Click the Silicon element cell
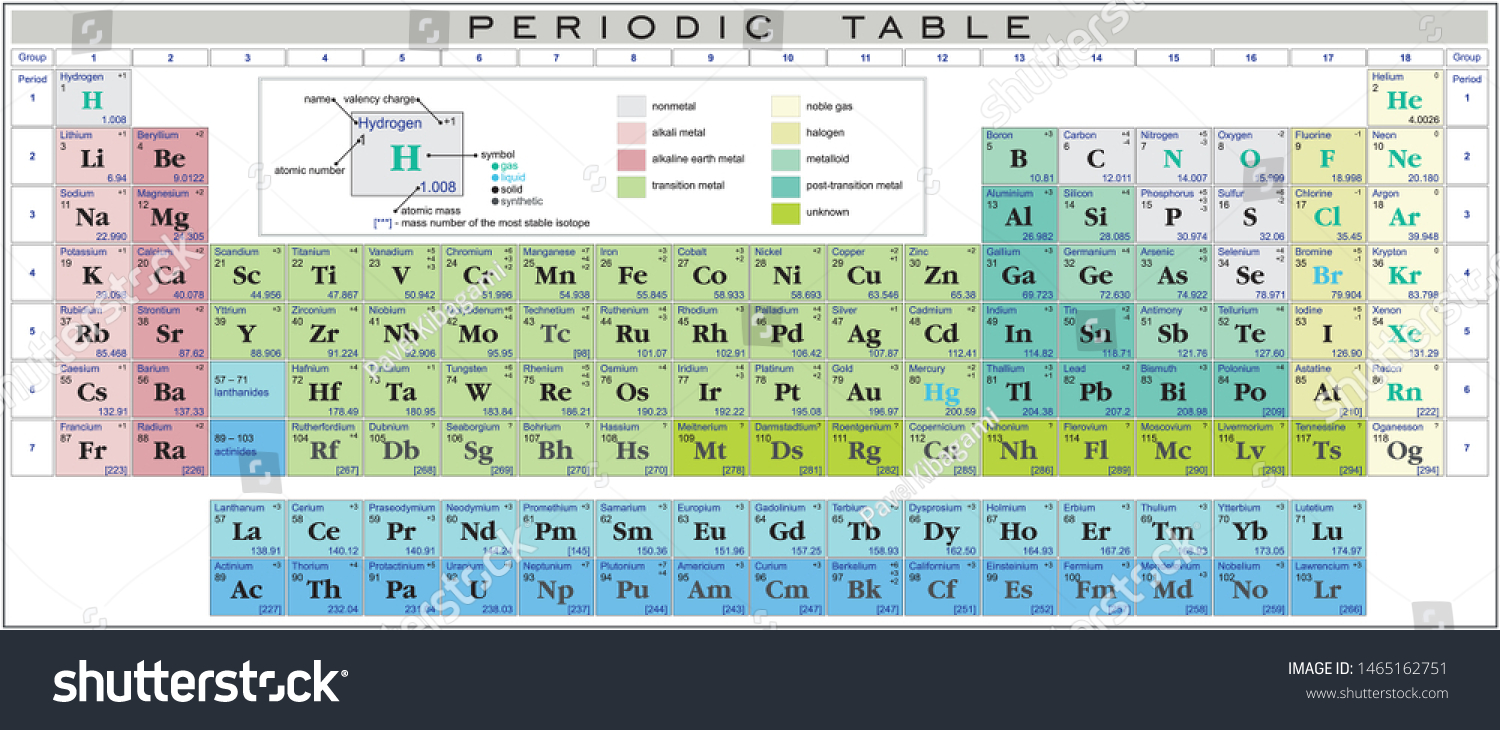The height and width of the screenshot is (730, 1500). (1096, 214)
